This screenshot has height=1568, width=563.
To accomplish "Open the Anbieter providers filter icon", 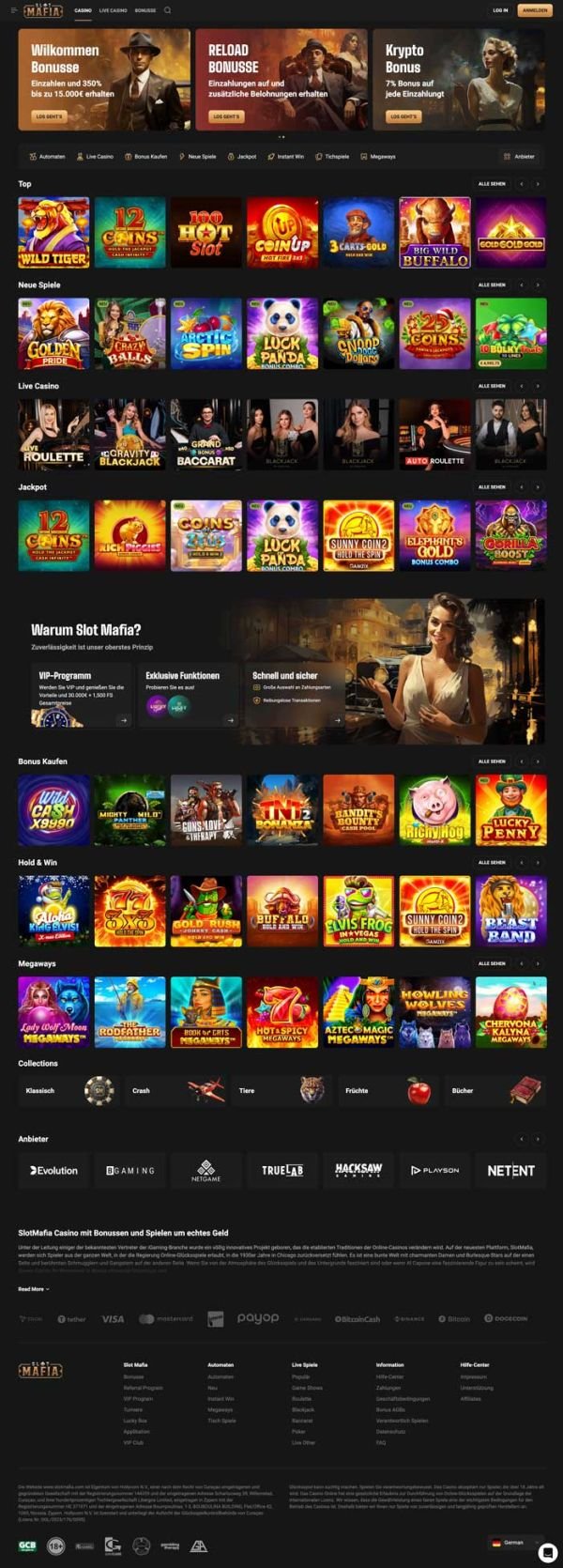I will (x=507, y=157).
